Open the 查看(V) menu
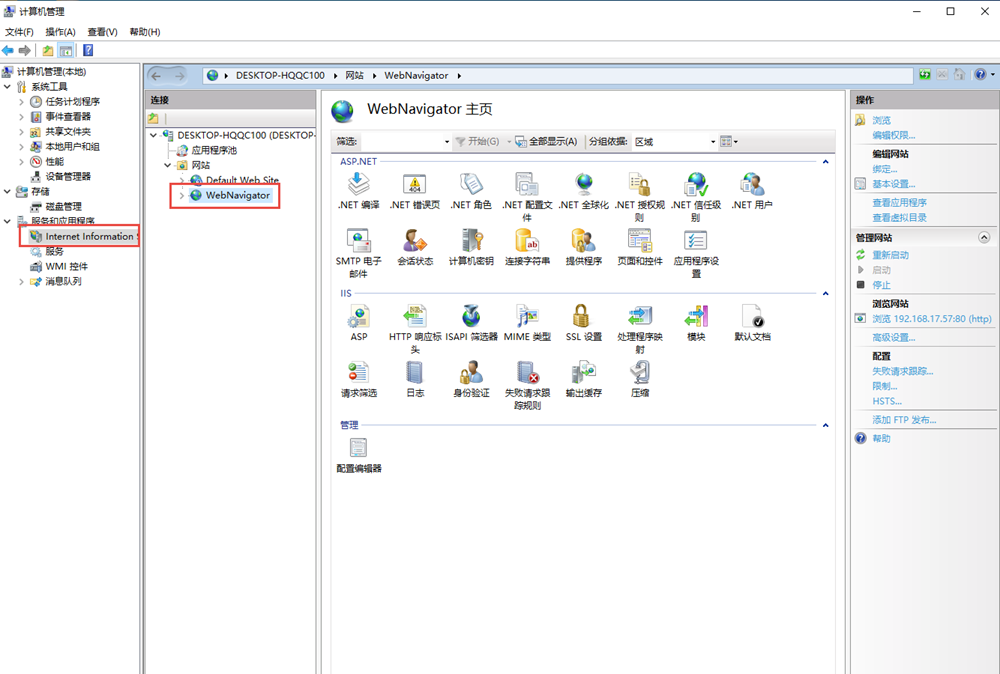Image resolution: width=1000 pixels, height=674 pixels. point(102,32)
